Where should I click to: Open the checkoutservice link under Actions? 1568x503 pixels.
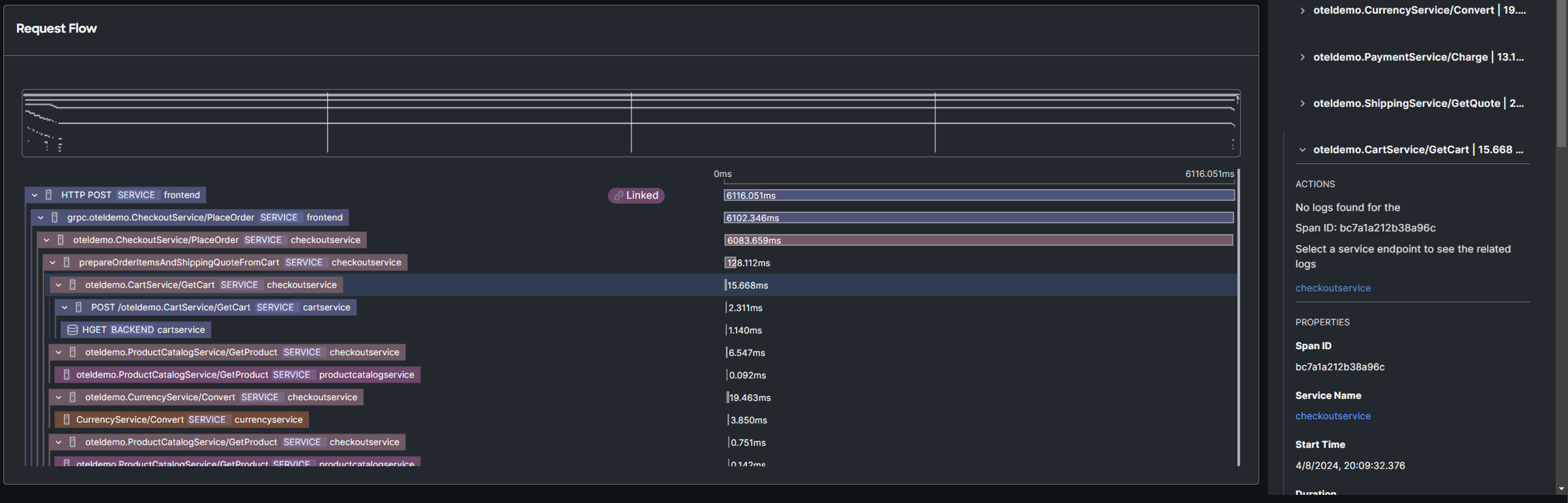coord(1332,288)
